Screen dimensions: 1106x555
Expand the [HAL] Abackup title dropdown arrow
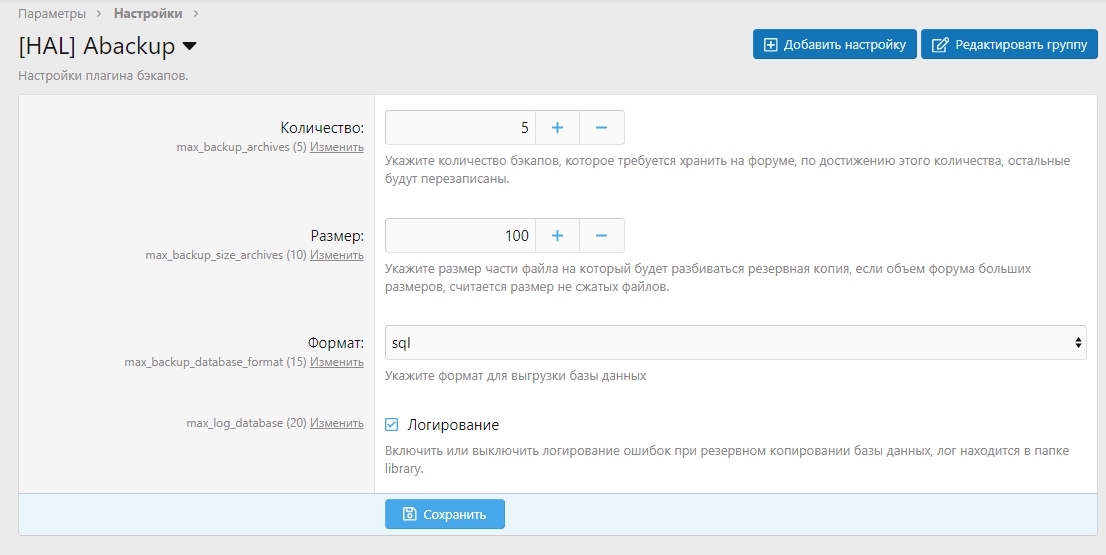[190, 46]
